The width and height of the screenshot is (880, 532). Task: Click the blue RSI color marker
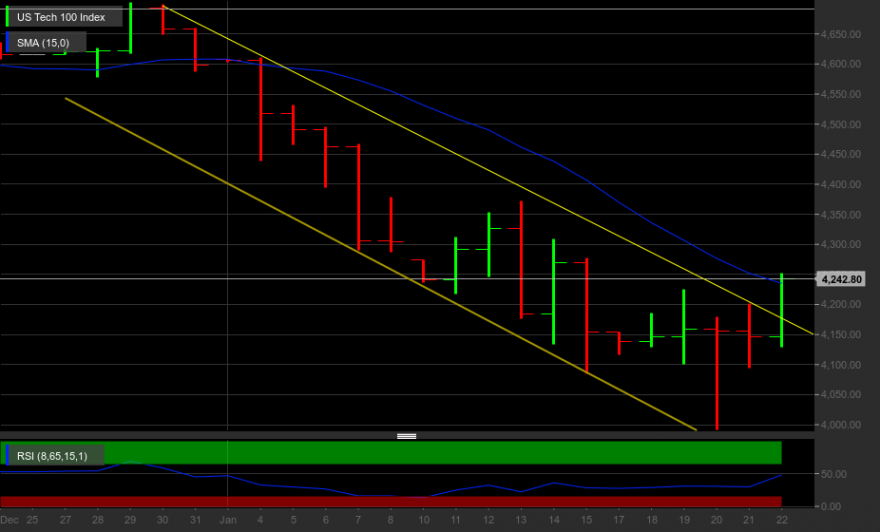(x=7, y=456)
